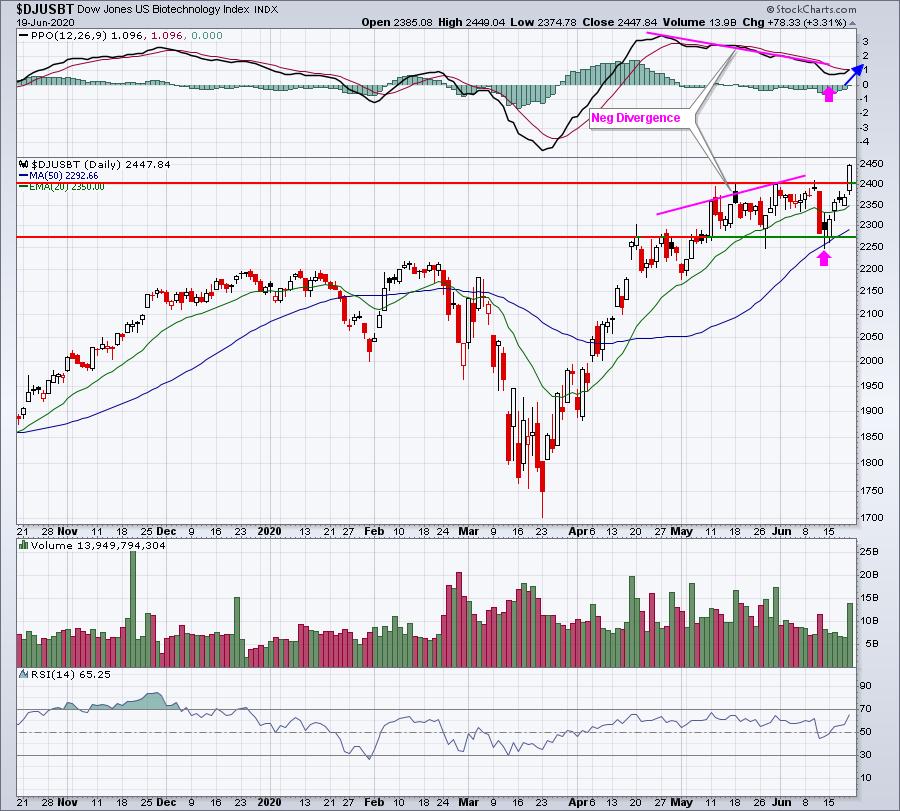
Task: Click the 25B volume axis label
Action: [x=869, y=552]
